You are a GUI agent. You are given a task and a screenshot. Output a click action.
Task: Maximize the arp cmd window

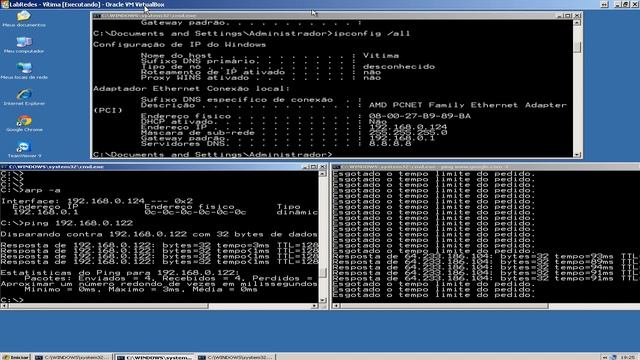click(x=313, y=167)
